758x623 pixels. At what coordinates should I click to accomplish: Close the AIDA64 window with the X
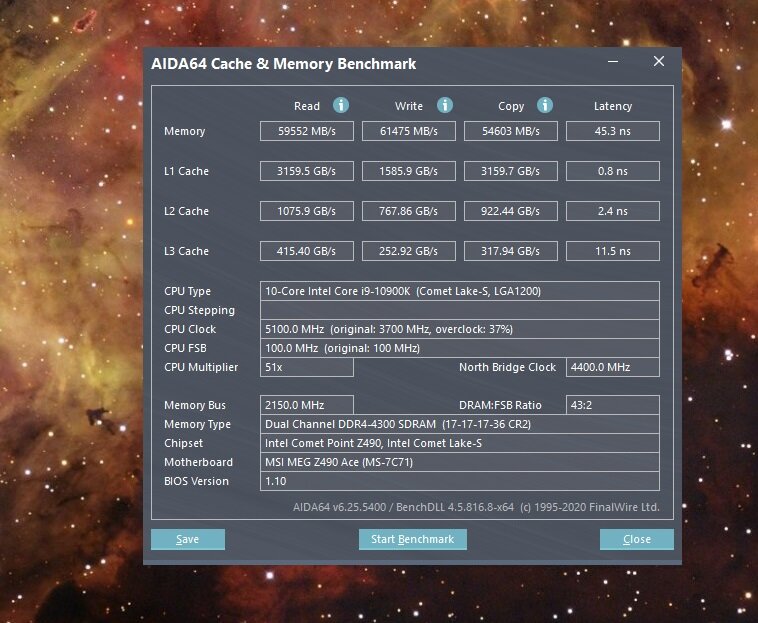658,61
